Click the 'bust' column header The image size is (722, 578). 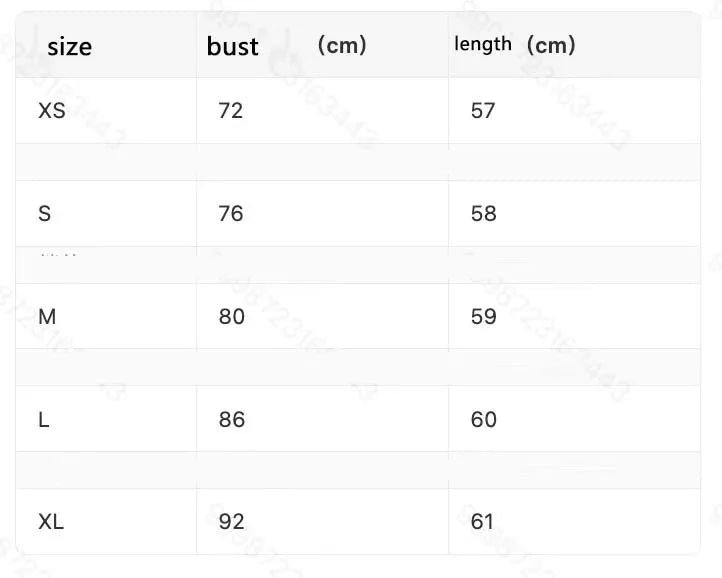click(x=233, y=46)
